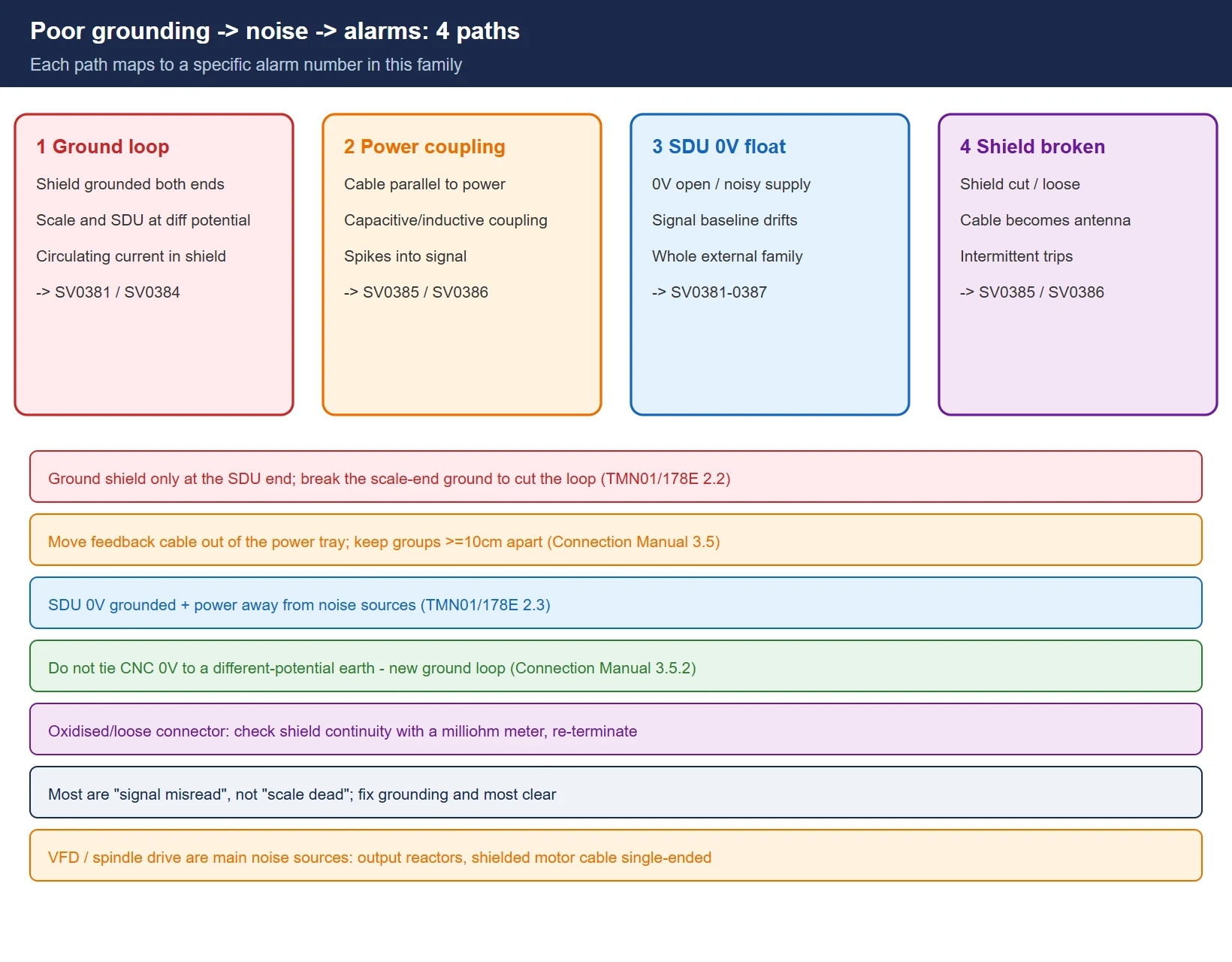Viewport: 1232px width, 962px height.
Task: Click '-> SV0381 / SV0384' alarm line
Action: coord(108,292)
